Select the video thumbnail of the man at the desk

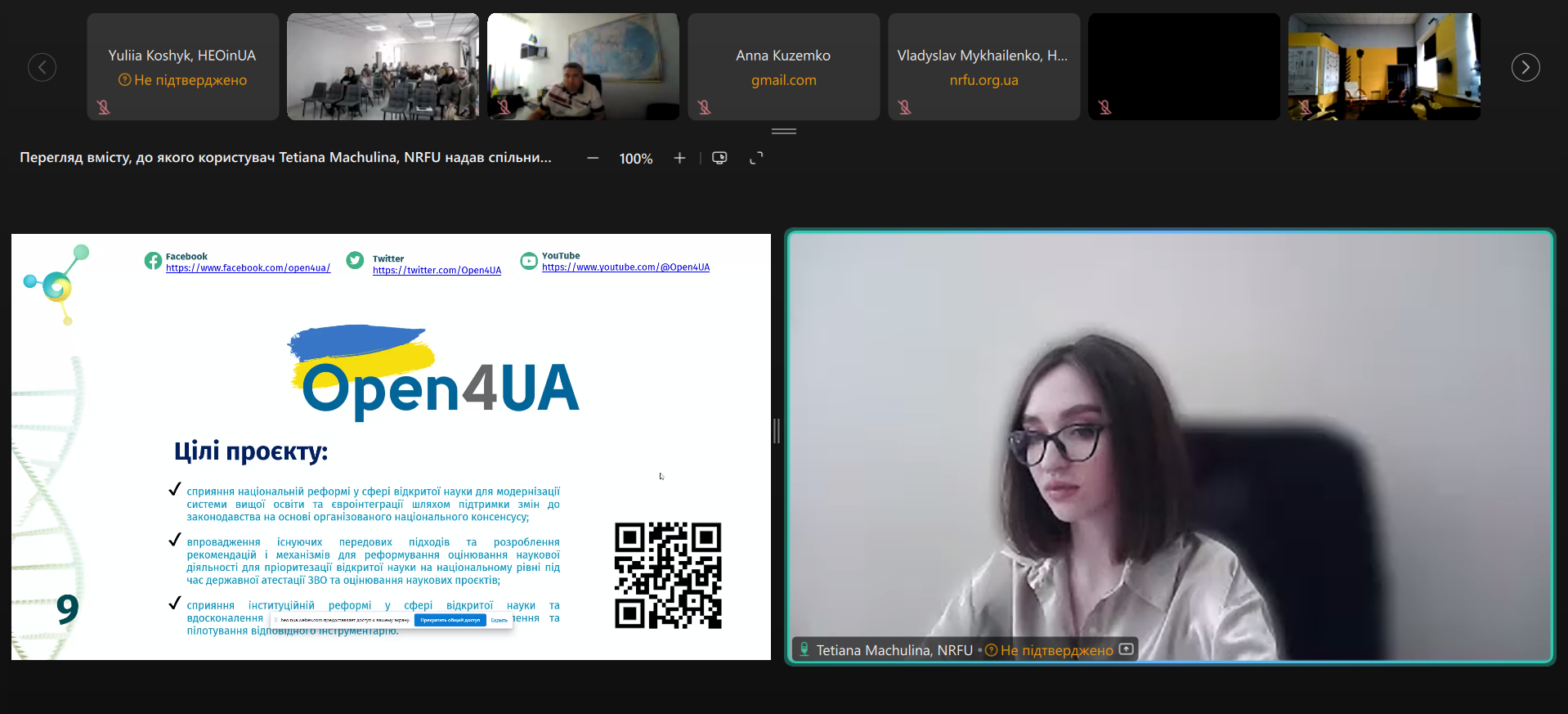coord(584,67)
